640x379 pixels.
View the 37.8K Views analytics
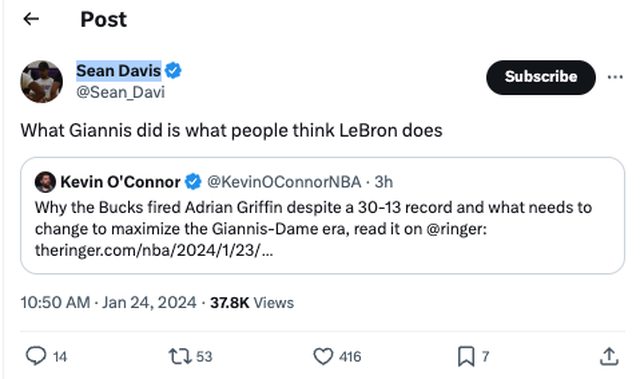(x=252, y=303)
